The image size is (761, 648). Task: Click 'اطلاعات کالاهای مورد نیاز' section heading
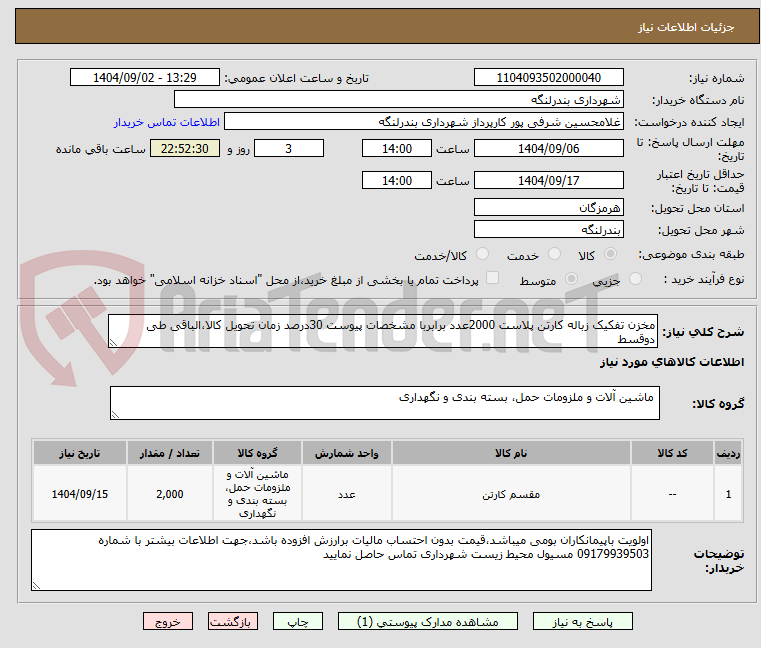[672, 362]
